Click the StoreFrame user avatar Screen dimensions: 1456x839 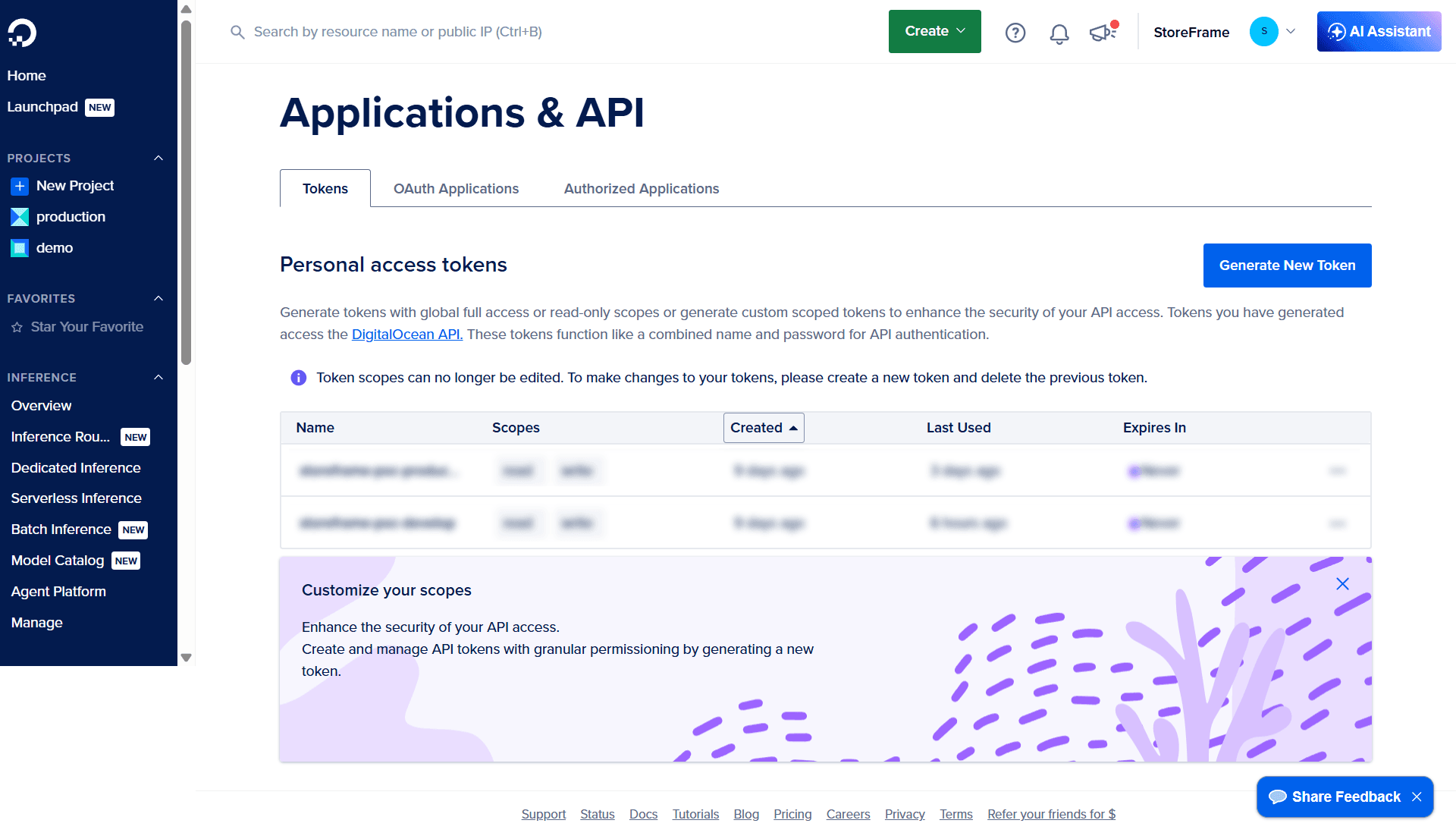coord(1263,32)
